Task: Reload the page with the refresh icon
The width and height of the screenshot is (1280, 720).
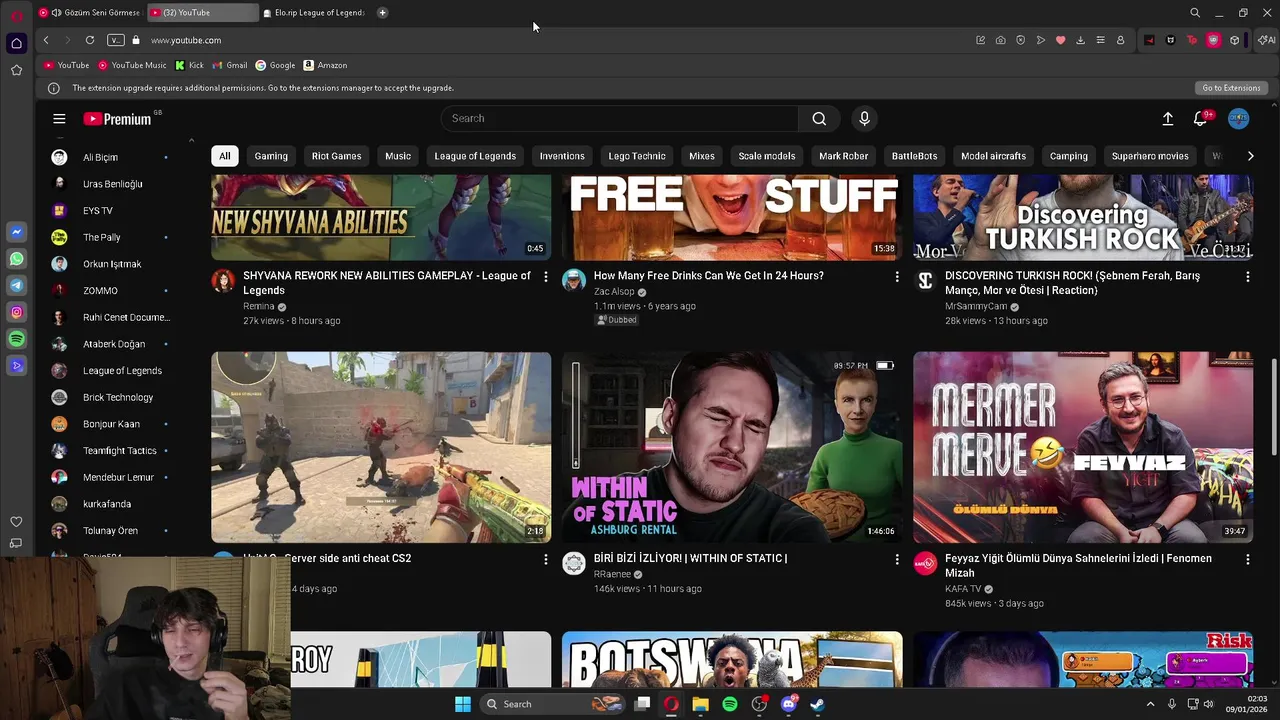Action: tap(90, 40)
